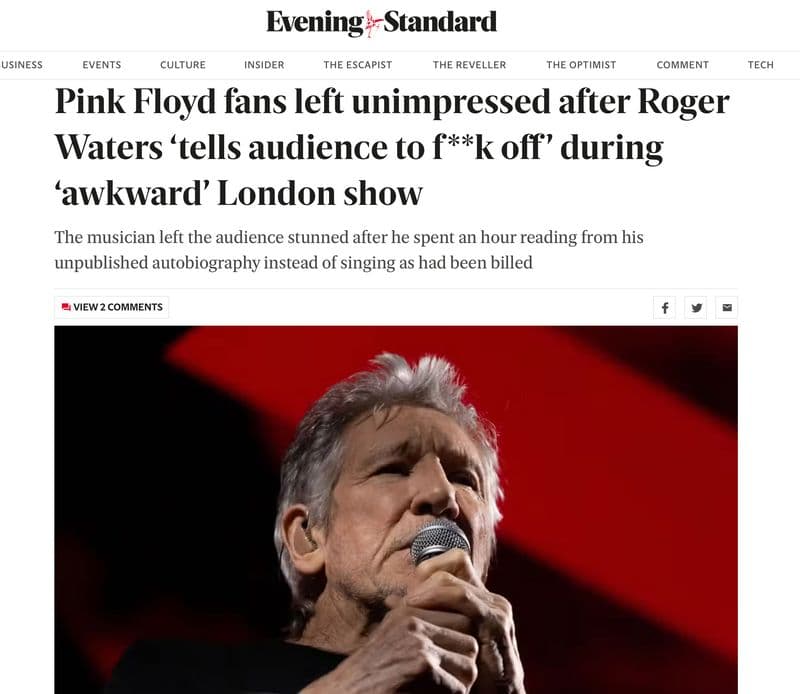Share article via Facebook icon

(664, 308)
